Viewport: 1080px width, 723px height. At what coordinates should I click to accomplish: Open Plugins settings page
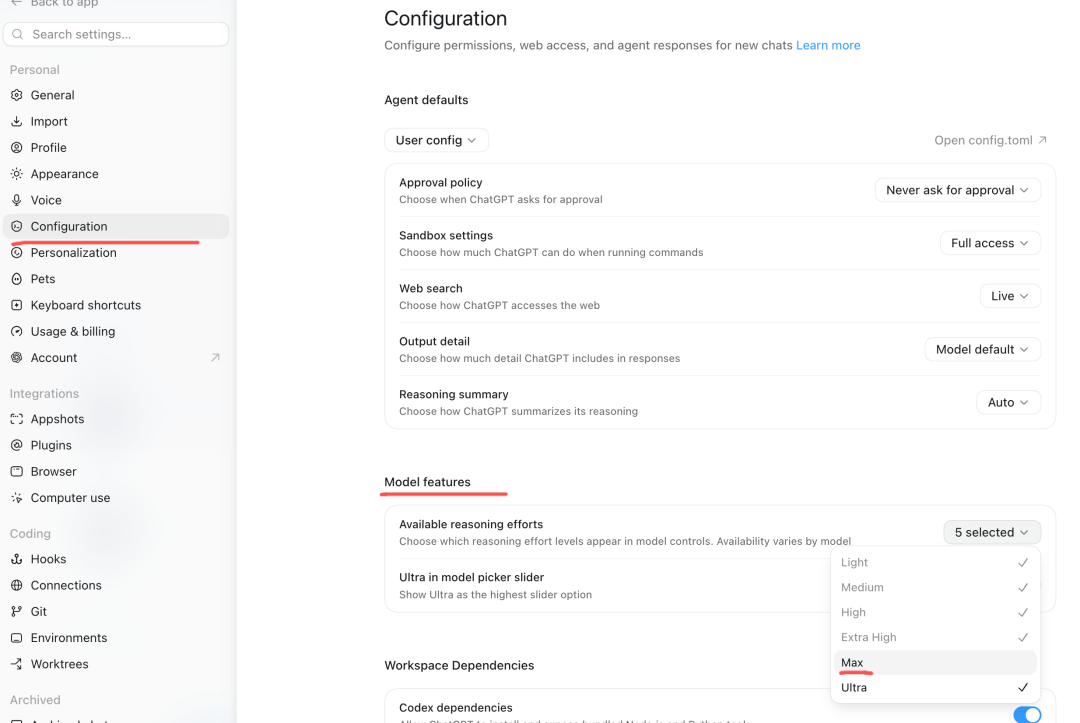coord(116,445)
